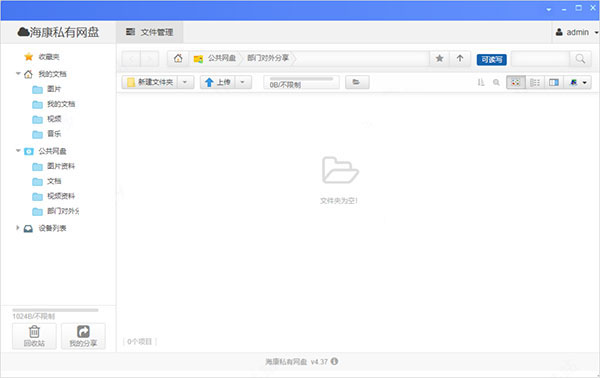Screen dimensions: 600x378
Task: Switch to list view
Action: point(535,82)
